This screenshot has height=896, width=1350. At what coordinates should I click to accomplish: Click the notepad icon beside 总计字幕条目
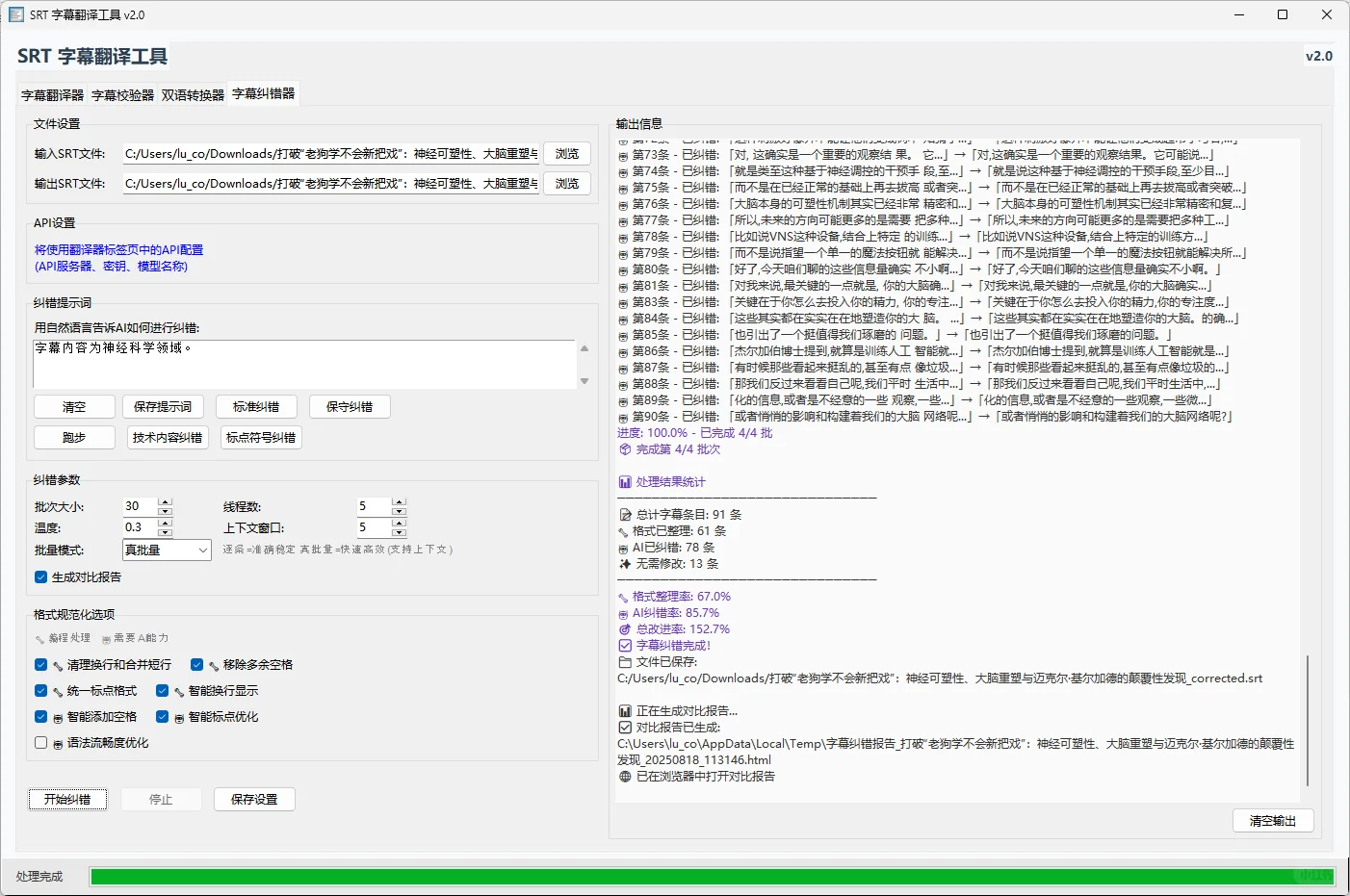click(625, 515)
